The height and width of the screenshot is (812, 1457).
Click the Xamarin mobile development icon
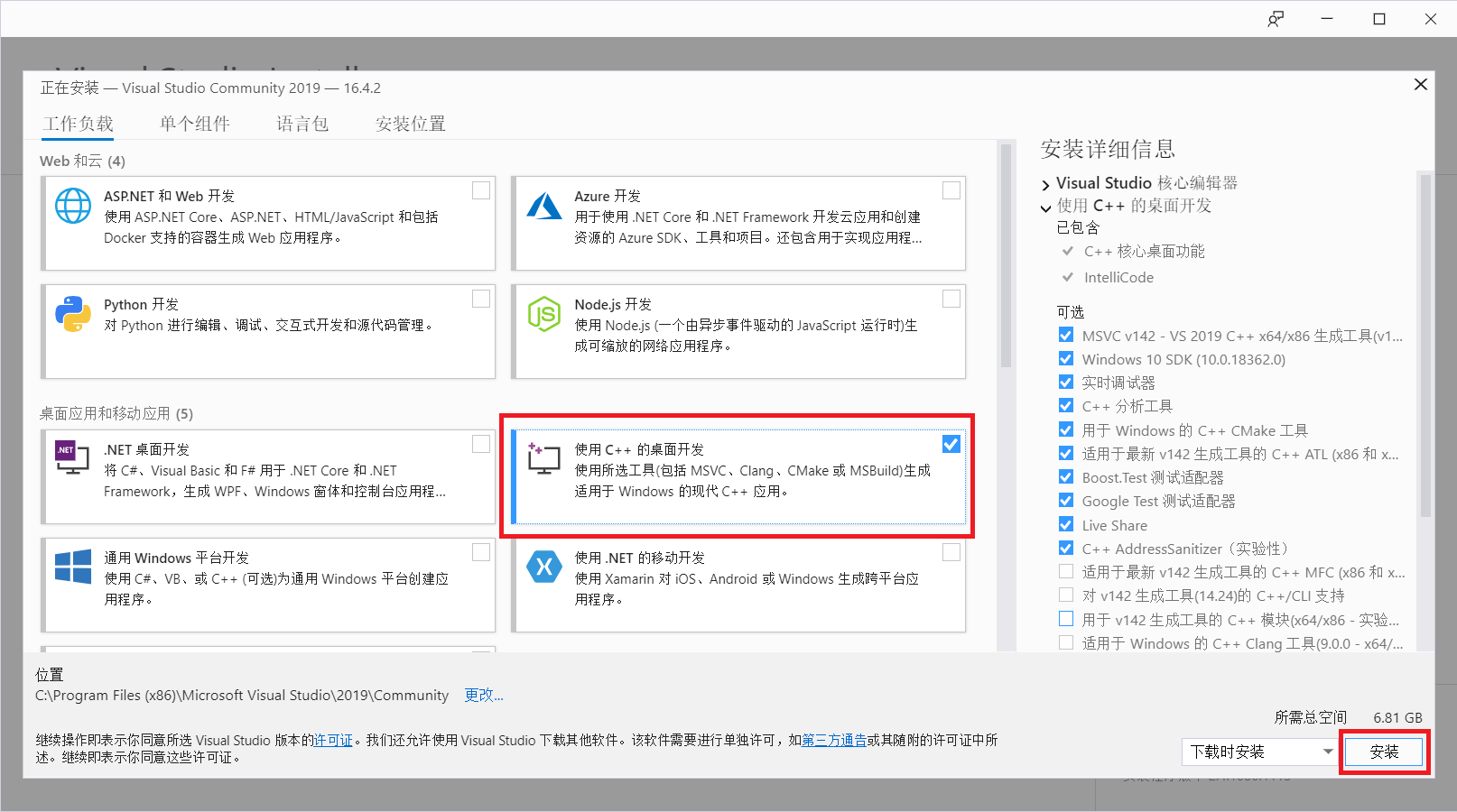pyautogui.click(x=544, y=567)
